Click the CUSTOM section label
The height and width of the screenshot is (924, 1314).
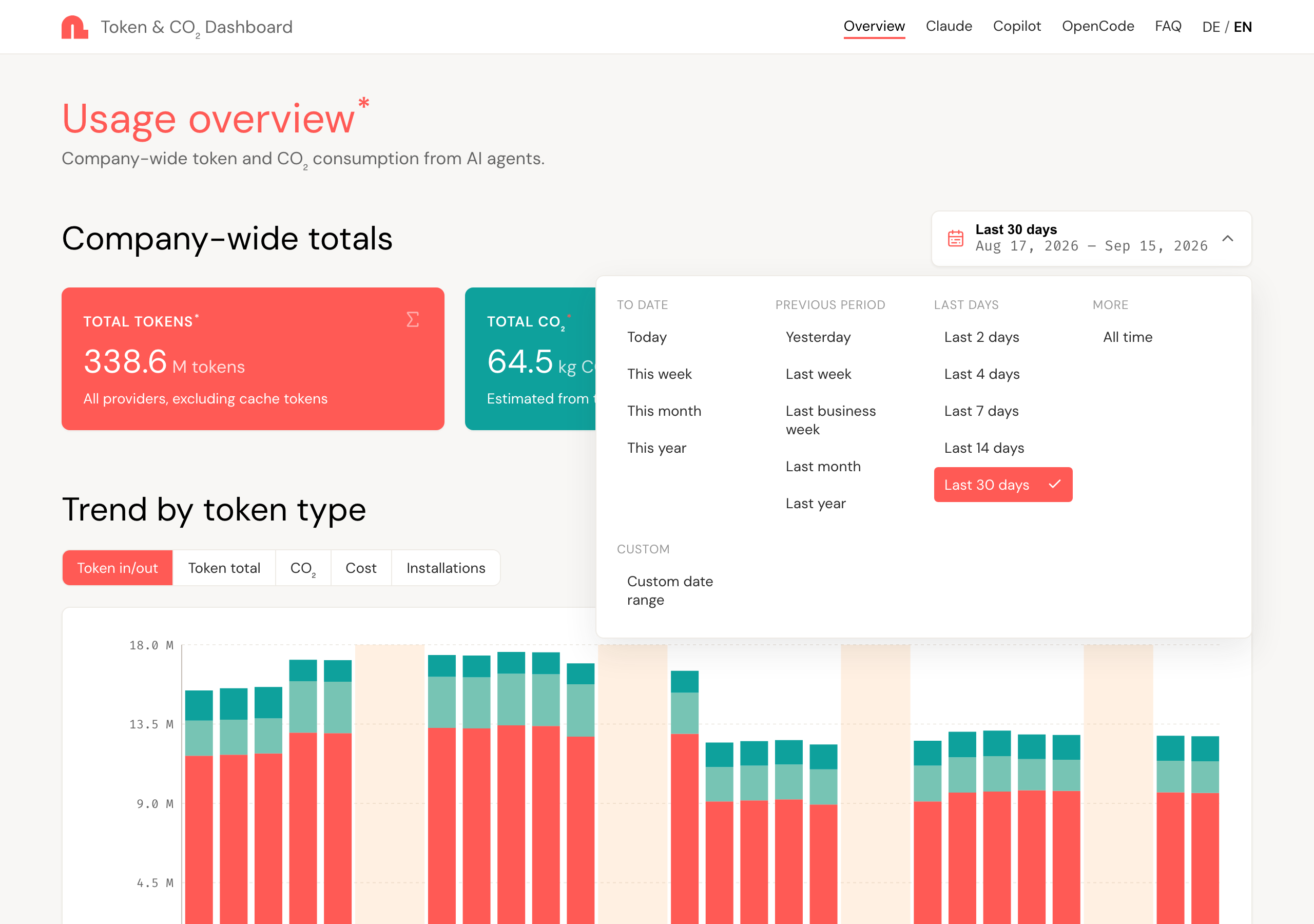tap(643, 549)
